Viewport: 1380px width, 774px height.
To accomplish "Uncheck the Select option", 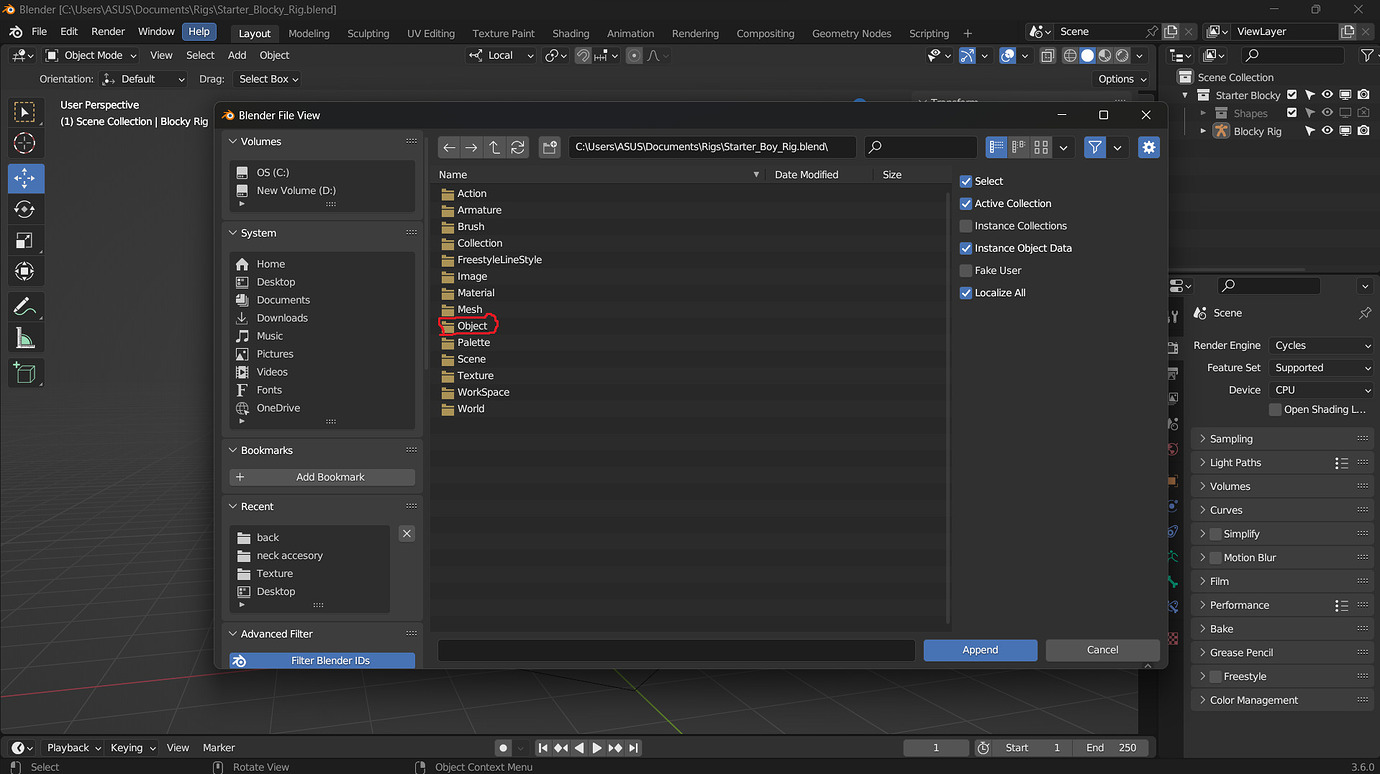I will [966, 181].
